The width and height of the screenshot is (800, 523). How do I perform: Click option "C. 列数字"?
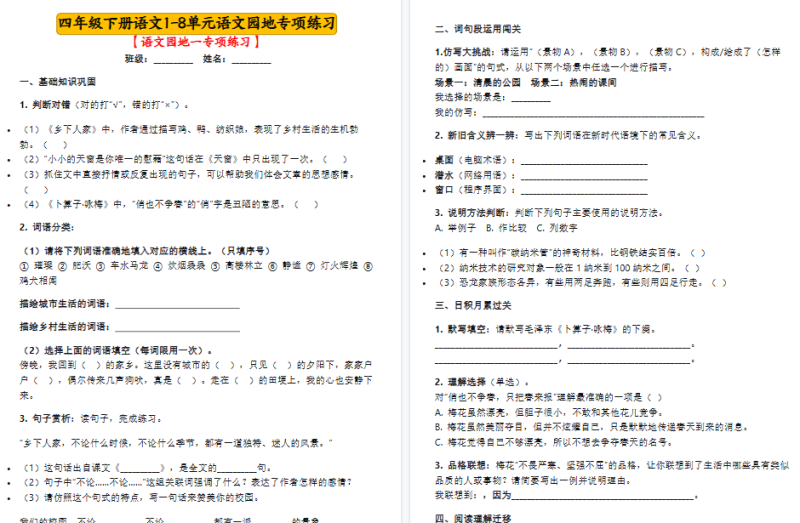[x=557, y=228]
